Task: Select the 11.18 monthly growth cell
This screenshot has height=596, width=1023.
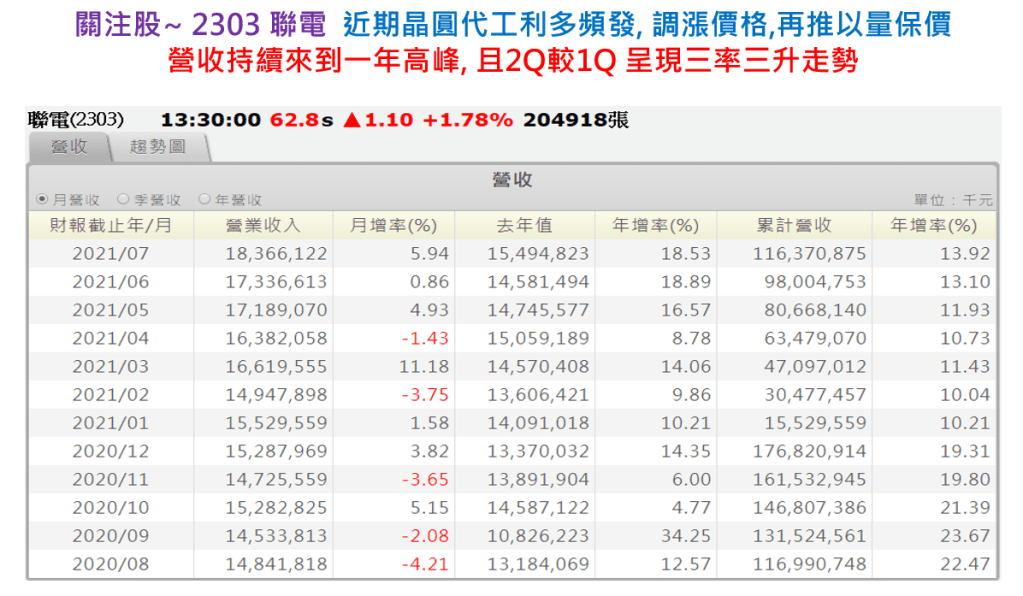Action: [424, 367]
